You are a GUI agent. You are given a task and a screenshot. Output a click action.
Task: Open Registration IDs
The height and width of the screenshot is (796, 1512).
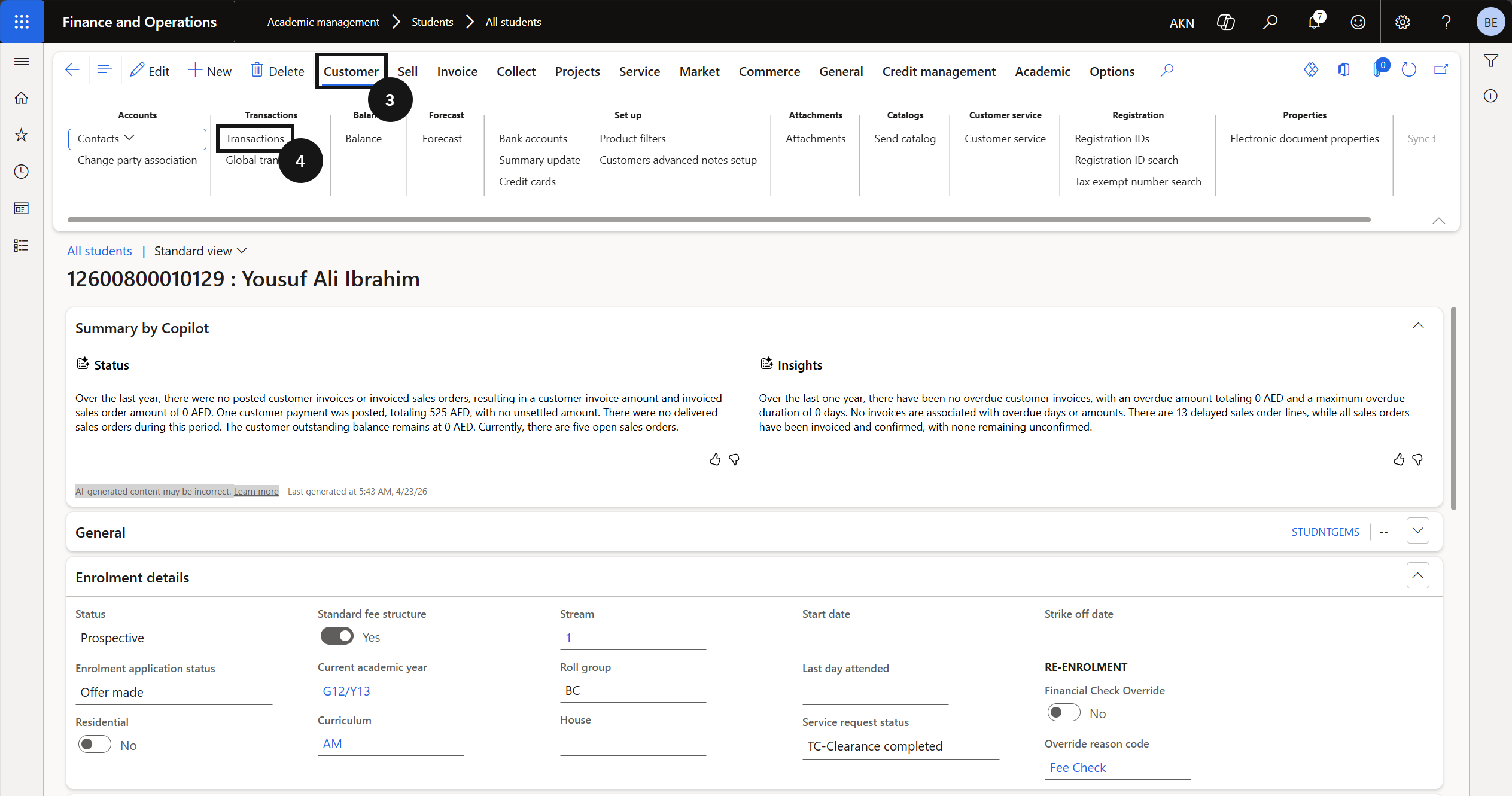point(1112,139)
